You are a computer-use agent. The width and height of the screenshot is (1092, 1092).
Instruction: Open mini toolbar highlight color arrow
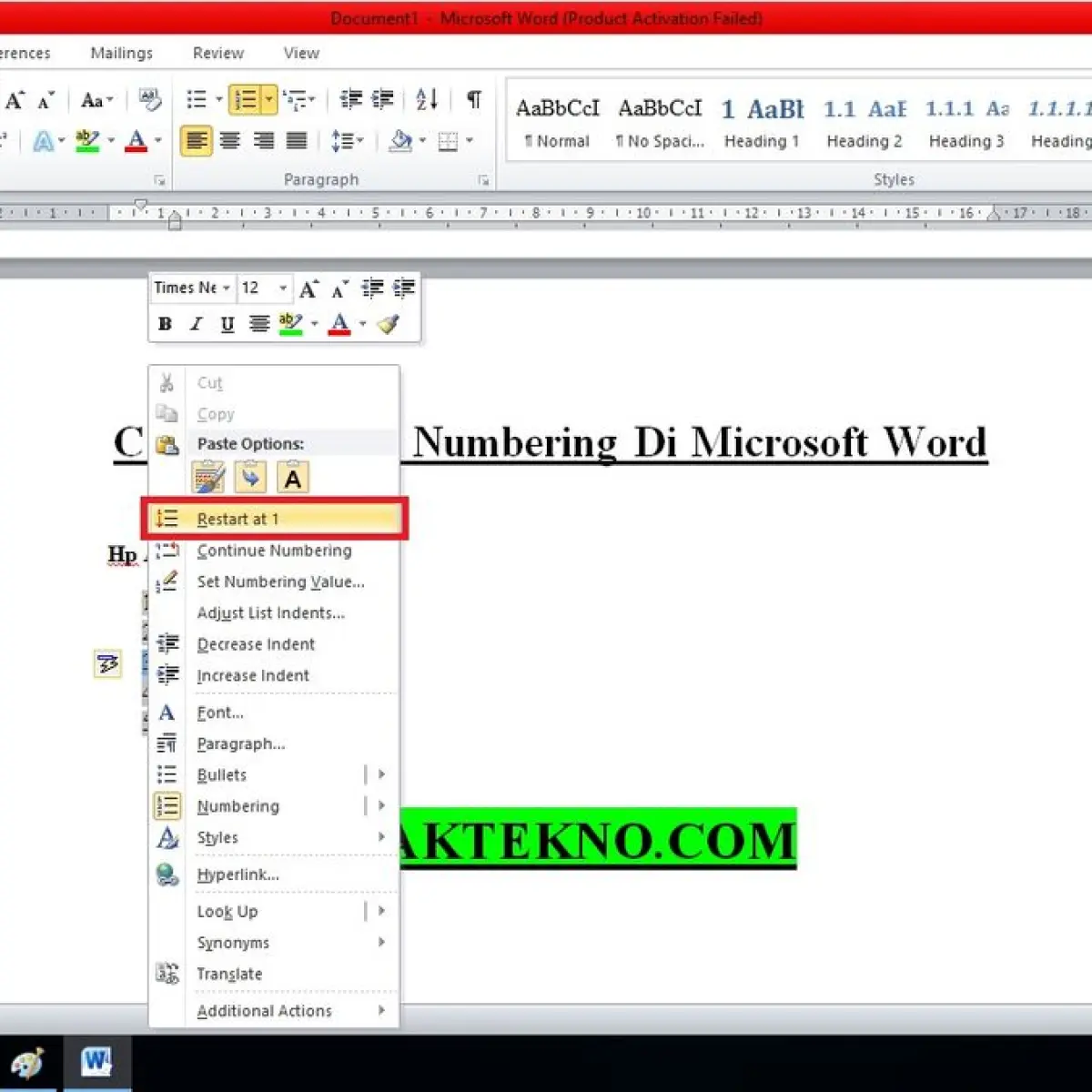point(315,324)
